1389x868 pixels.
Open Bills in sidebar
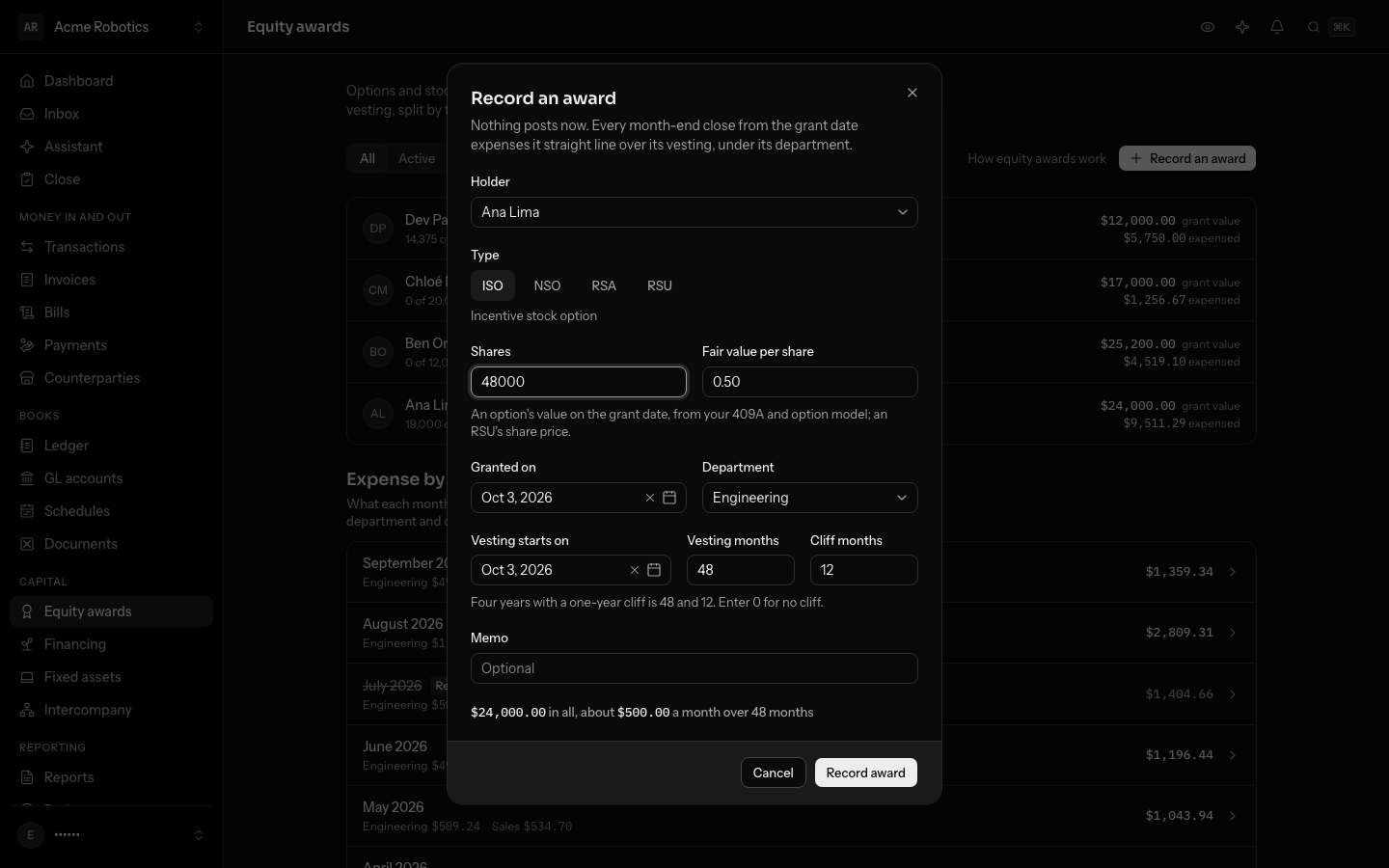(111, 312)
